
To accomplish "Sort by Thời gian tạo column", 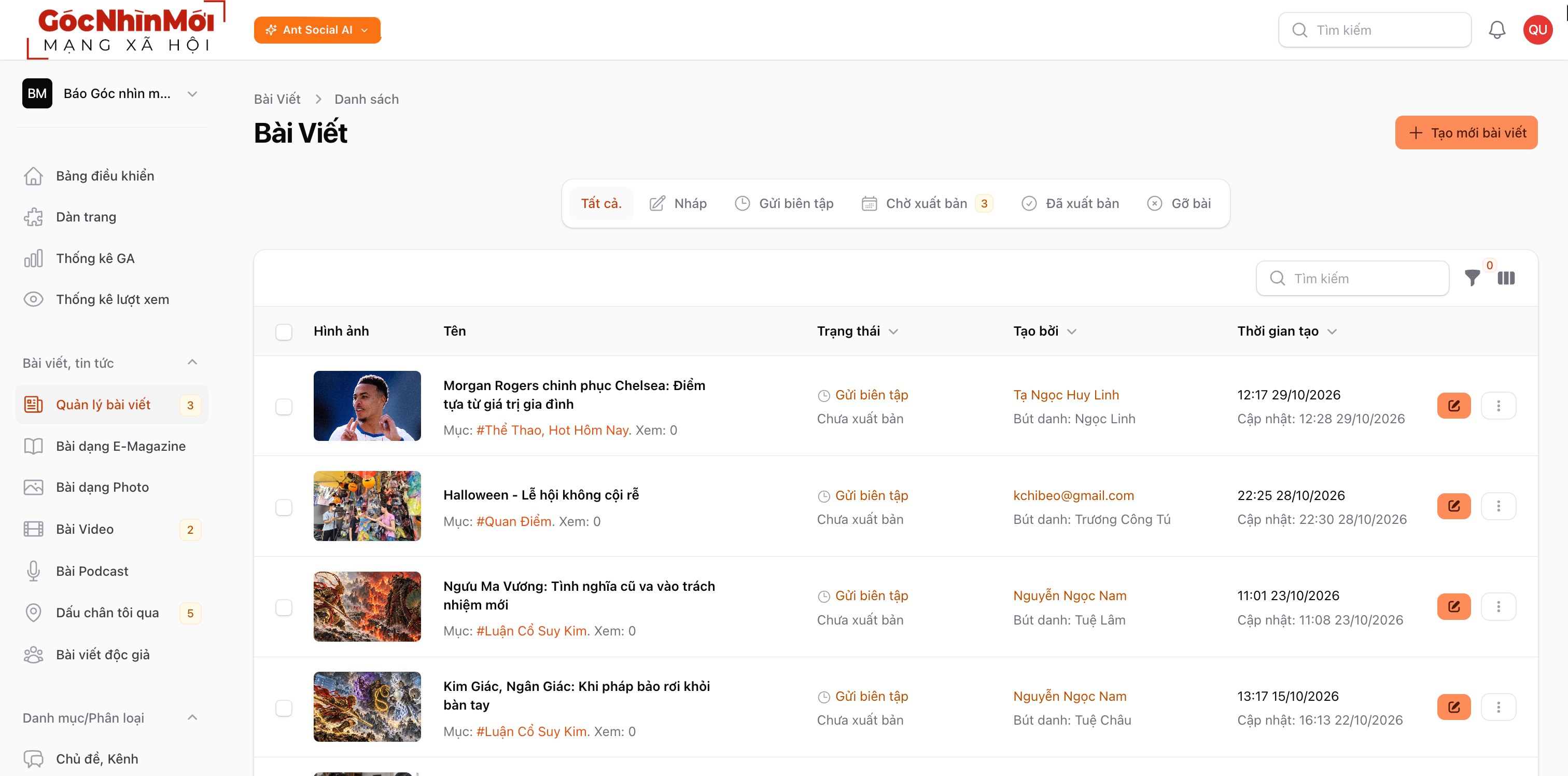I will click(1287, 331).
